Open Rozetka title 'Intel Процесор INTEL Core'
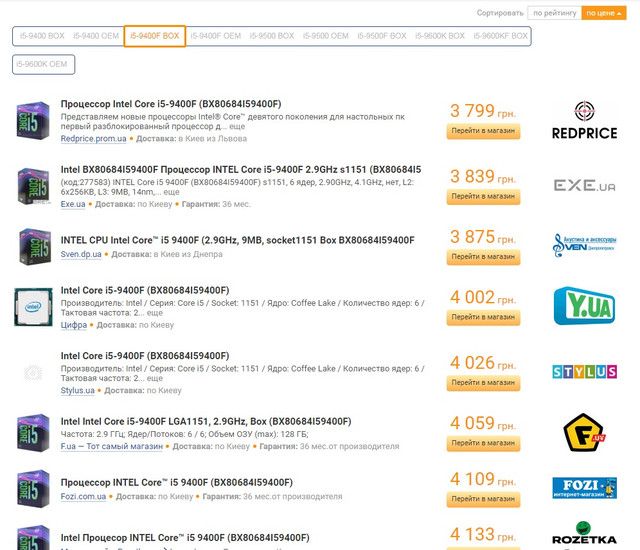 (185, 538)
